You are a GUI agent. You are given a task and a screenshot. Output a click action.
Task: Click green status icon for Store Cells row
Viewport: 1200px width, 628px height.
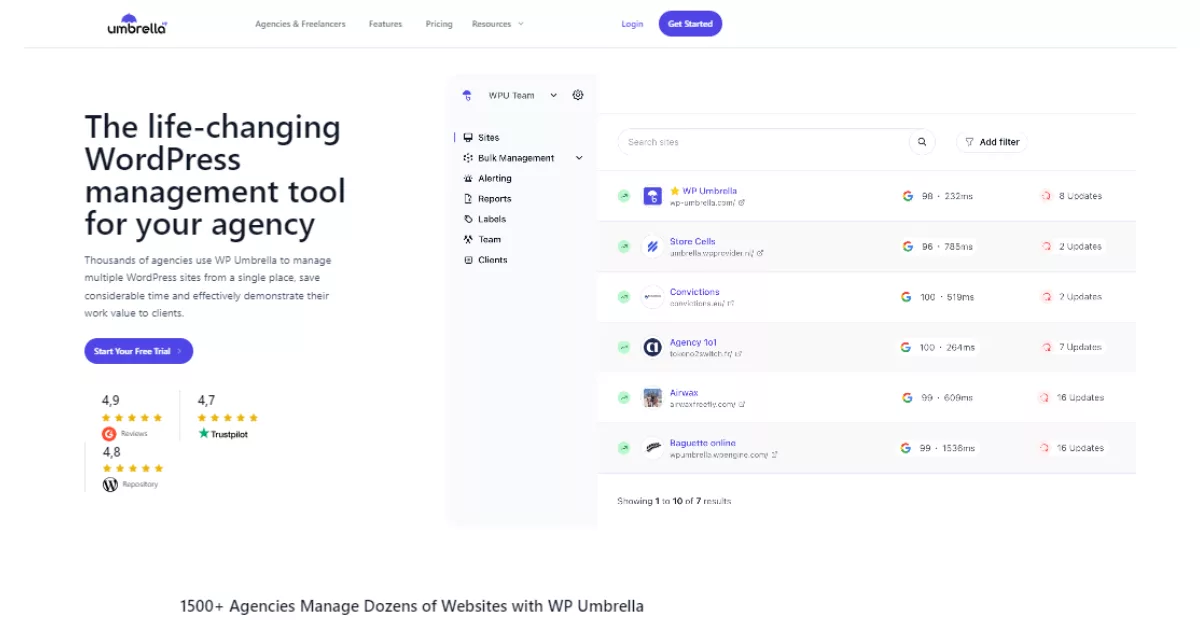(623, 246)
